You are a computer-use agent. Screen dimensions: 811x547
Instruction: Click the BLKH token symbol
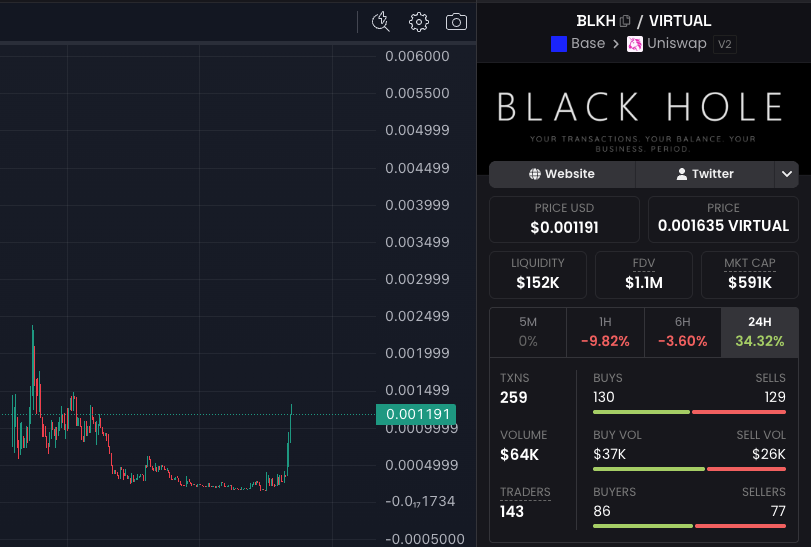[x=596, y=21]
